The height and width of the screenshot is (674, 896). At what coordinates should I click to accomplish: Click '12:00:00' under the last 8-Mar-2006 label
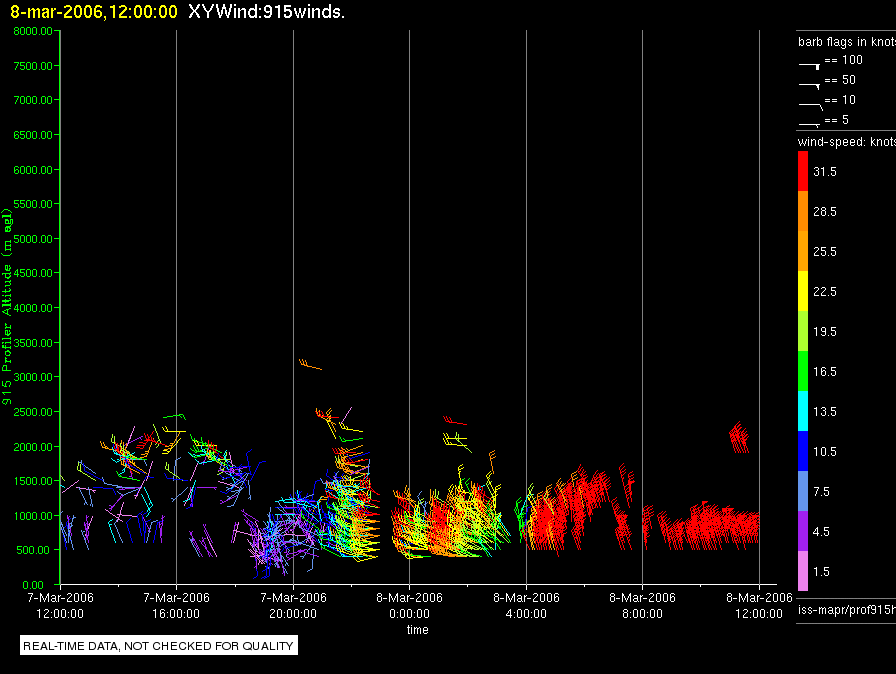pos(759,614)
